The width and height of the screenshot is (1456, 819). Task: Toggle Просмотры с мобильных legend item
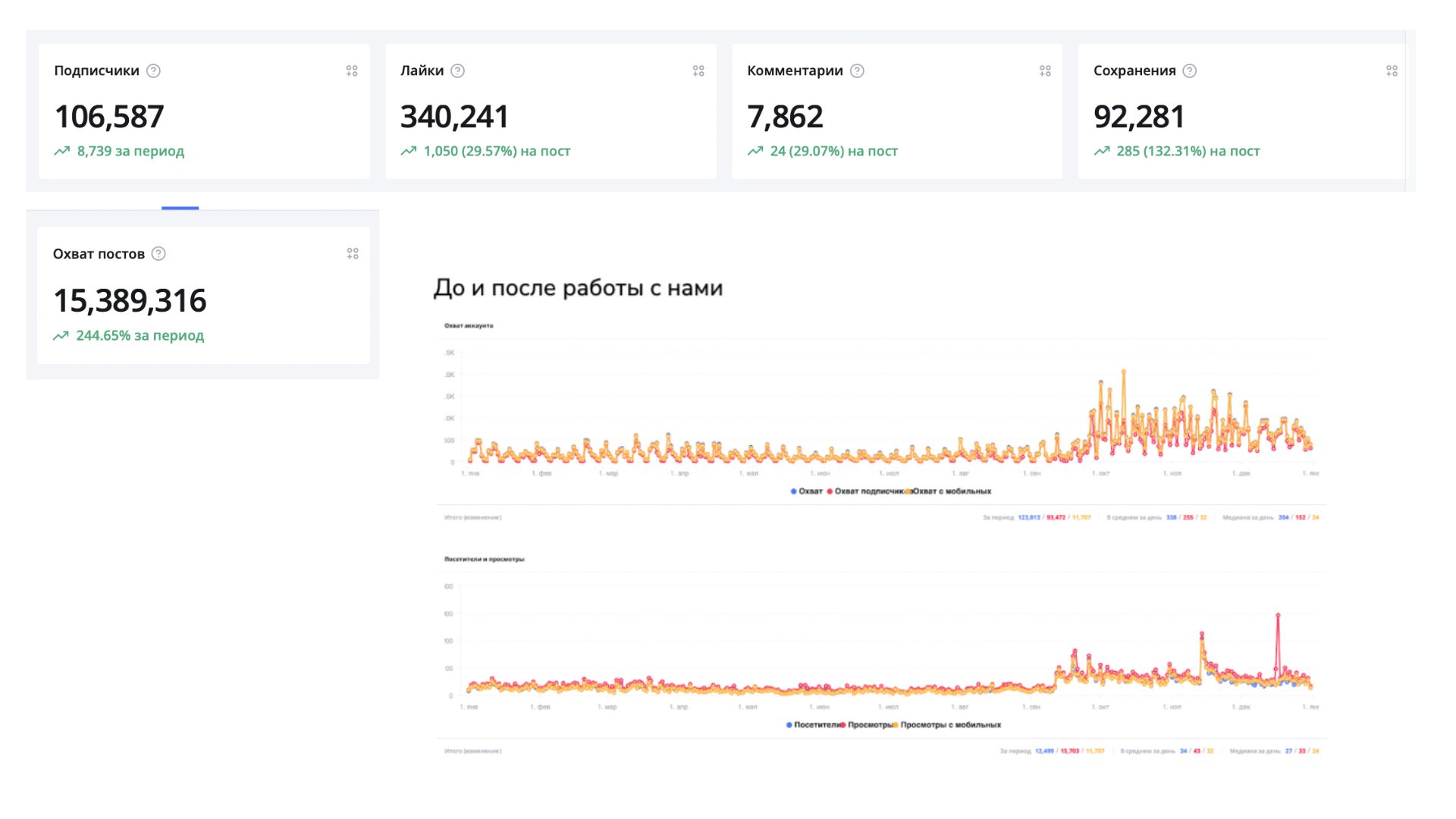pos(949,725)
